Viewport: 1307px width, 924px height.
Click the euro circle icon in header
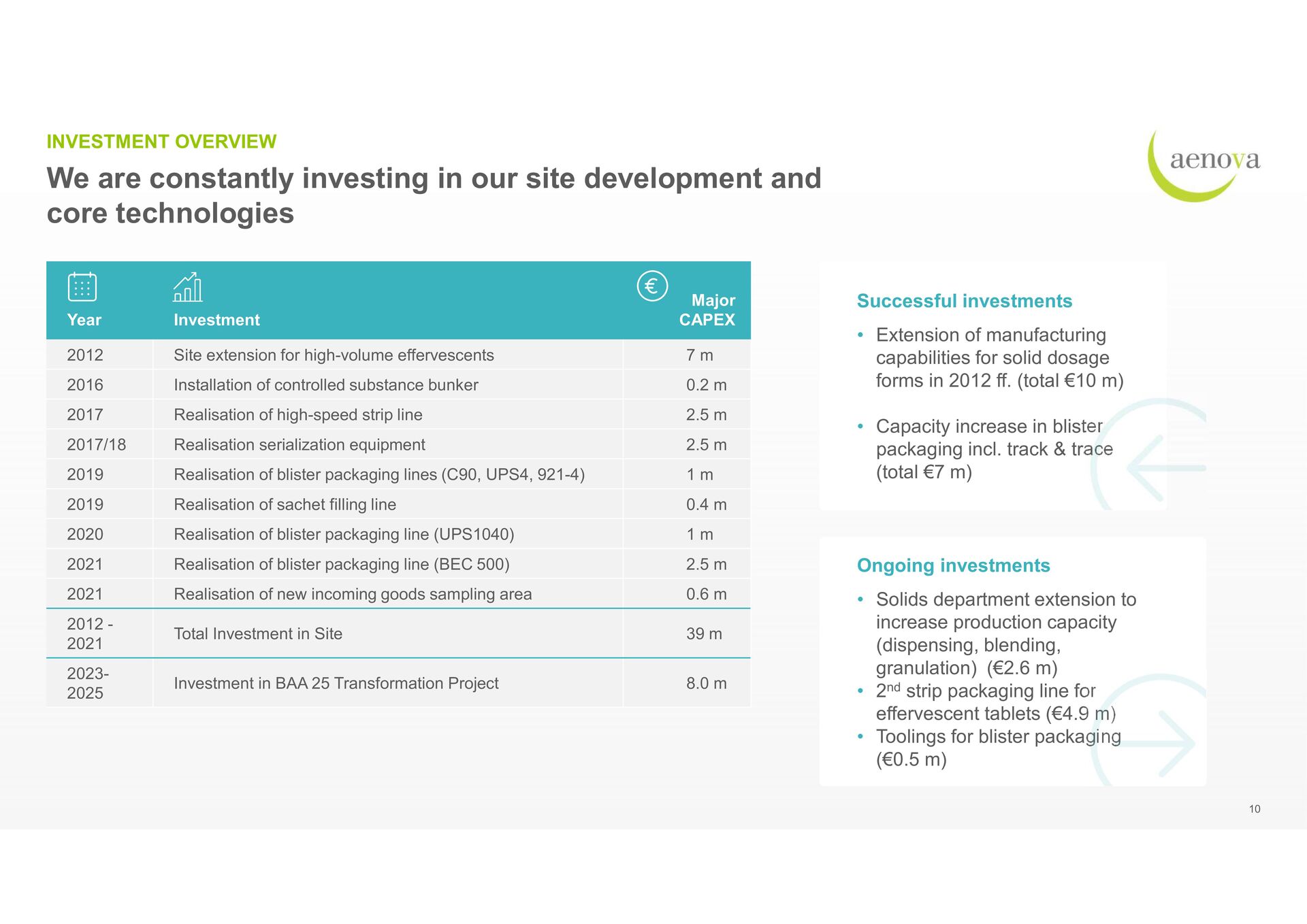652,286
